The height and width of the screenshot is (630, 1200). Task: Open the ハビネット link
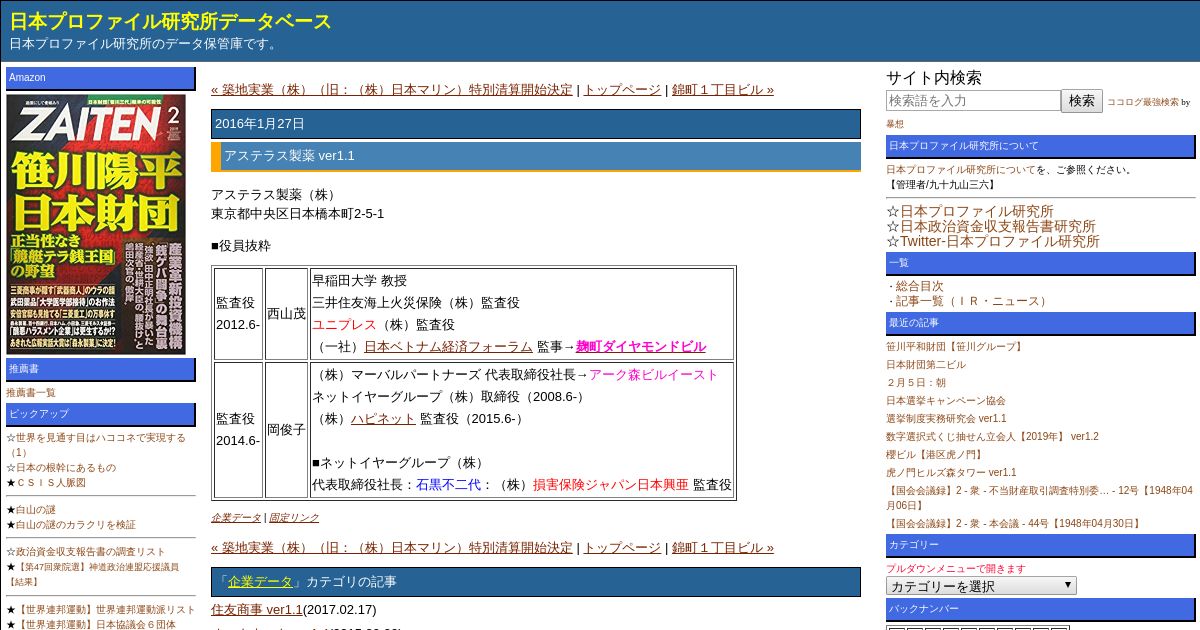pos(383,419)
